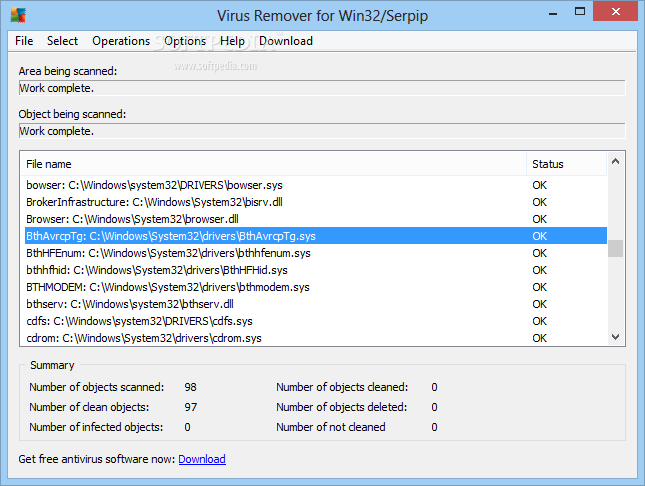The image size is (645, 486).
Task: Open the Download menu
Action: (x=286, y=41)
